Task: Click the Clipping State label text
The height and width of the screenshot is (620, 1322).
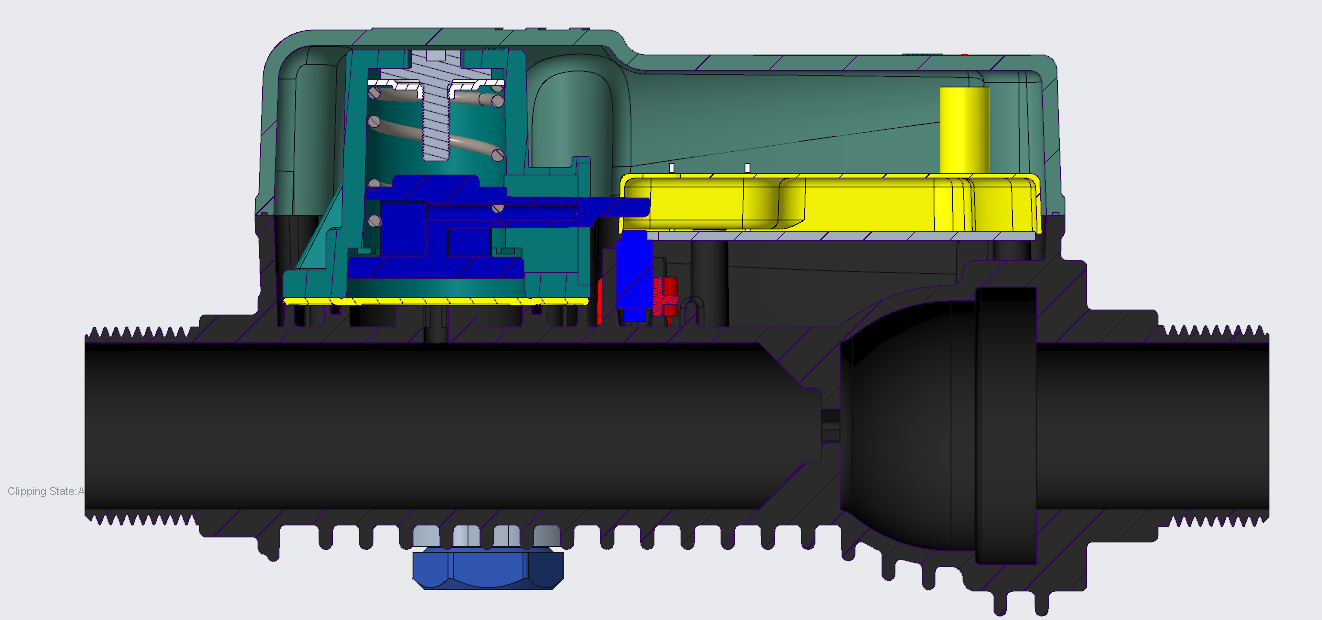Action: (x=46, y=491)
